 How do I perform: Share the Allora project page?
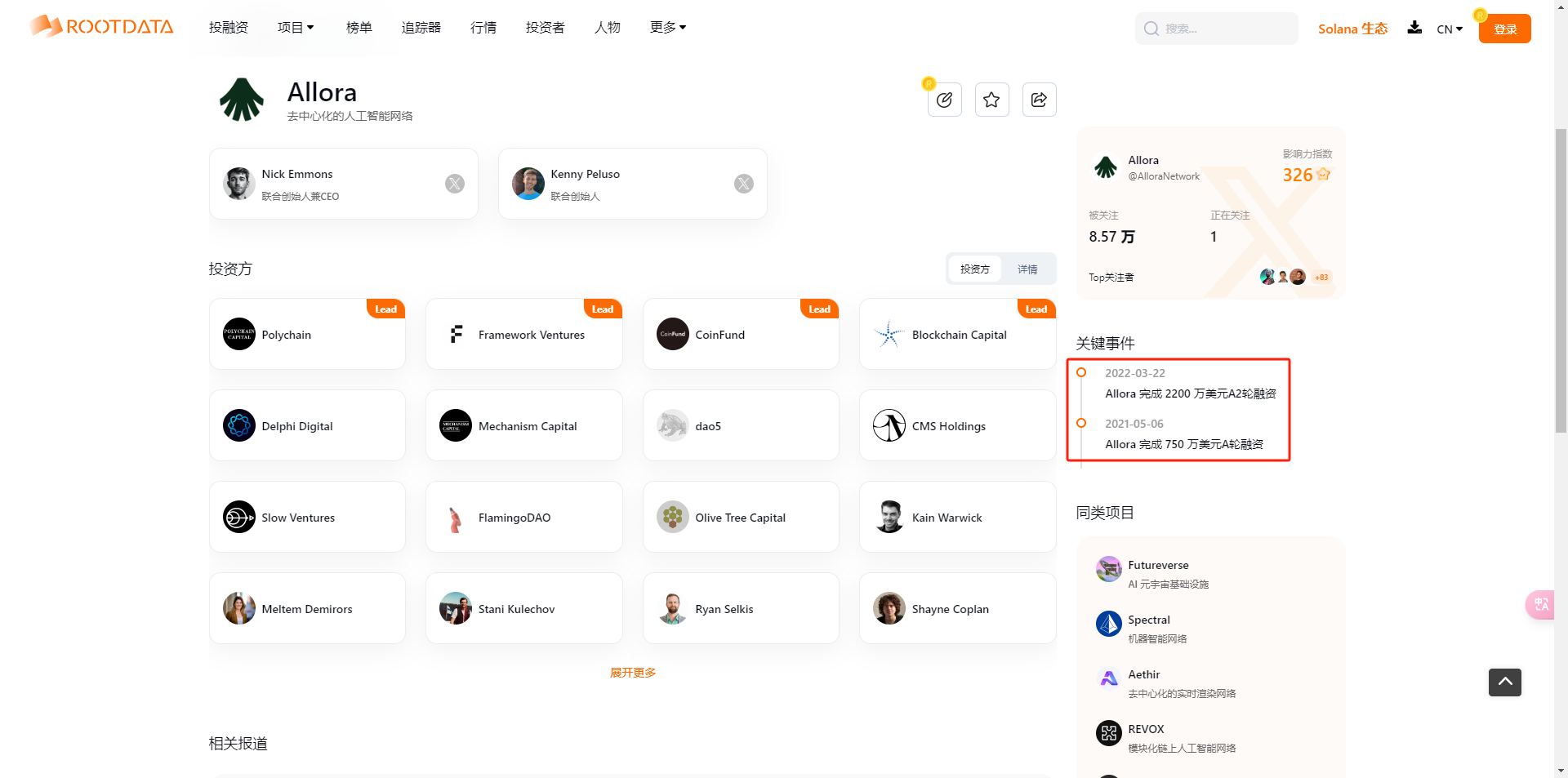coord(1040,100)
